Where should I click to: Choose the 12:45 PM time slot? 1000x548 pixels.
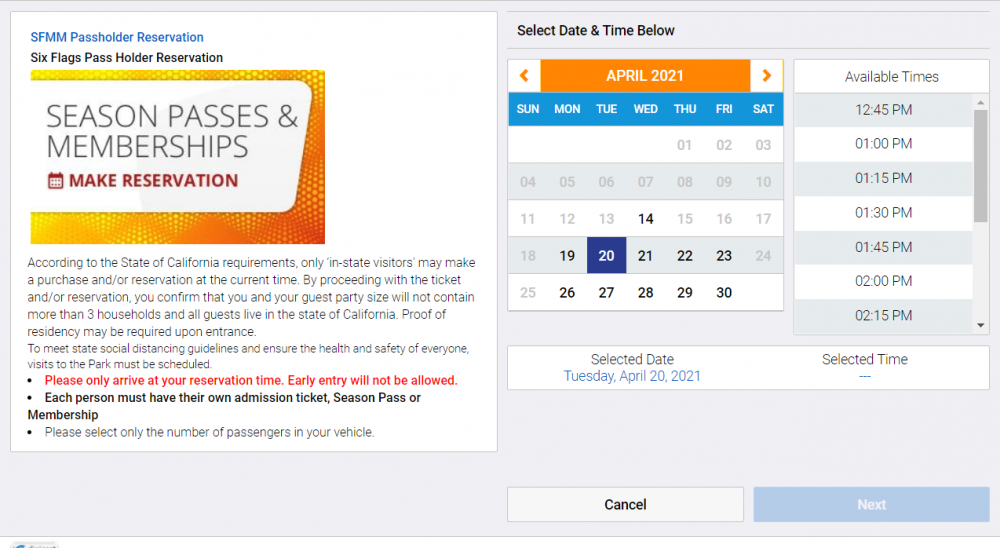(x=883, y=110)
